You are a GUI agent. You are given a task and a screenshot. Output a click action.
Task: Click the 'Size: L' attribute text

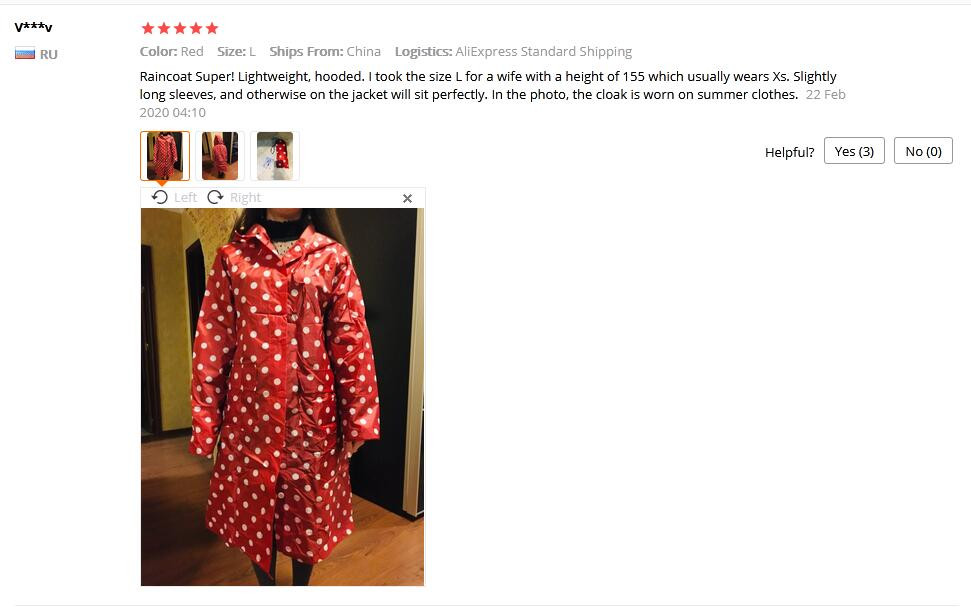pyautogui.click(x=236, y=51)
